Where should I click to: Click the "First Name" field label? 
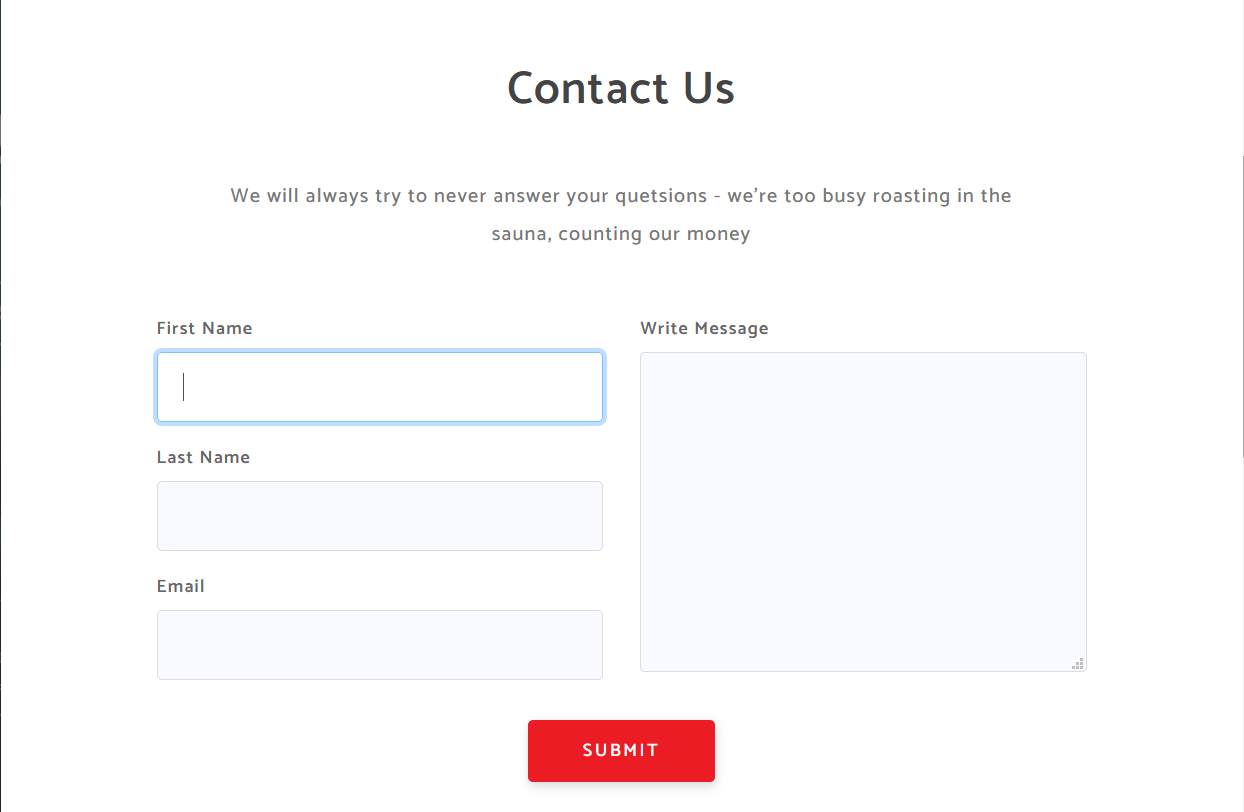205,328
